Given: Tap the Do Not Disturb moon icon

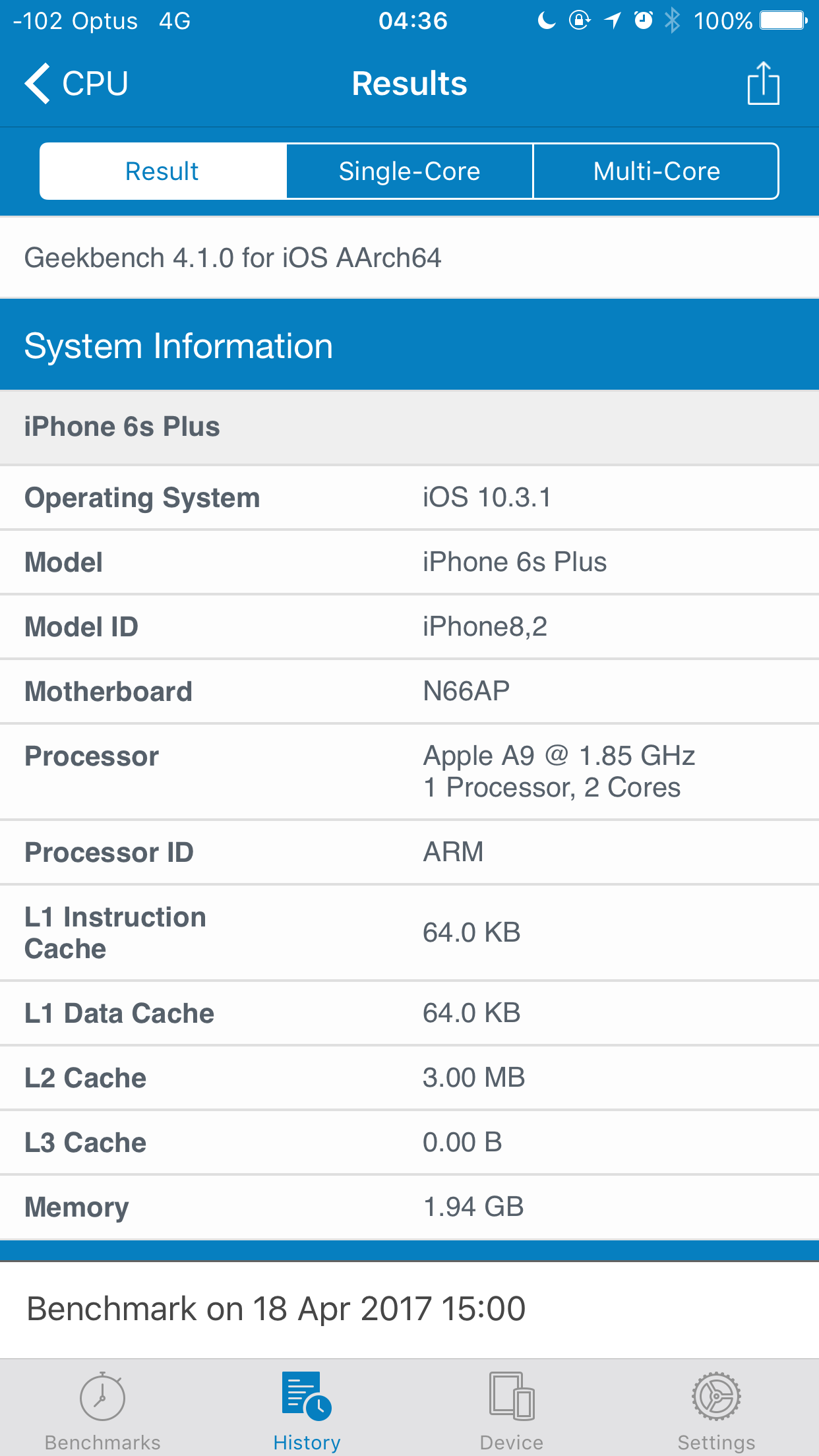Looking at the screenshot, I should tap(547, 21).
